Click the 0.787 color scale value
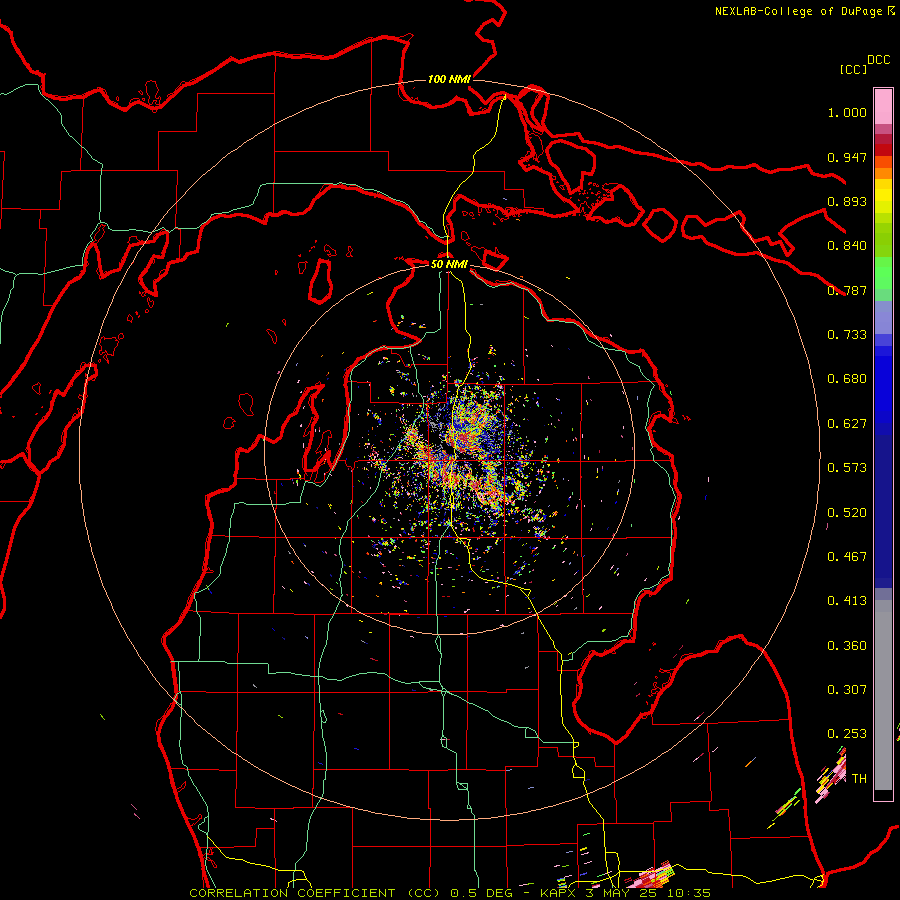This screenshot has width=900, height=900. pos(847,290)
